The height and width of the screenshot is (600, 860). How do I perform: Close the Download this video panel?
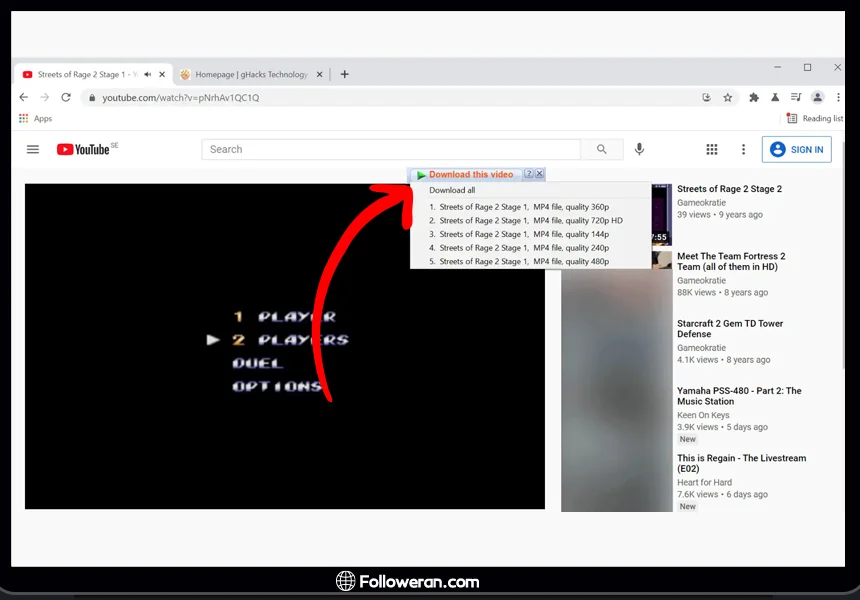[540, 174]
